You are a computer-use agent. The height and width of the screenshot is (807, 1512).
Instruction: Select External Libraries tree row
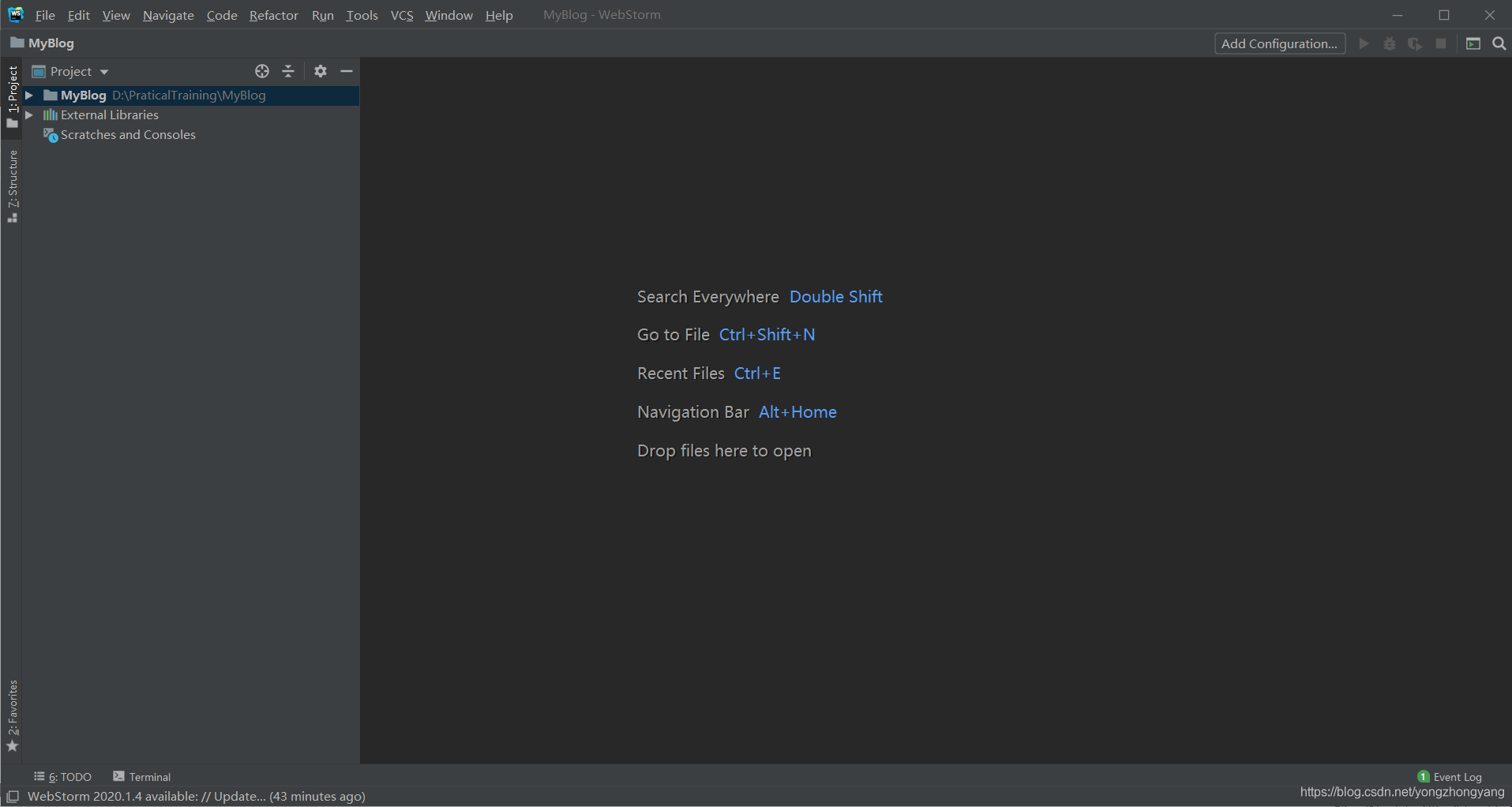[190, 114]
